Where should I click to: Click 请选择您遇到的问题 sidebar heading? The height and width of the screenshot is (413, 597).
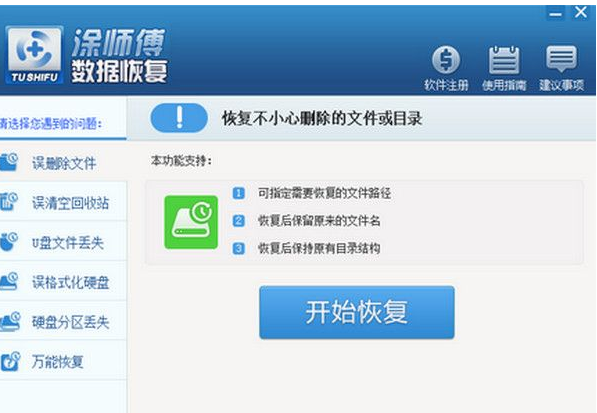pos(51,123)
